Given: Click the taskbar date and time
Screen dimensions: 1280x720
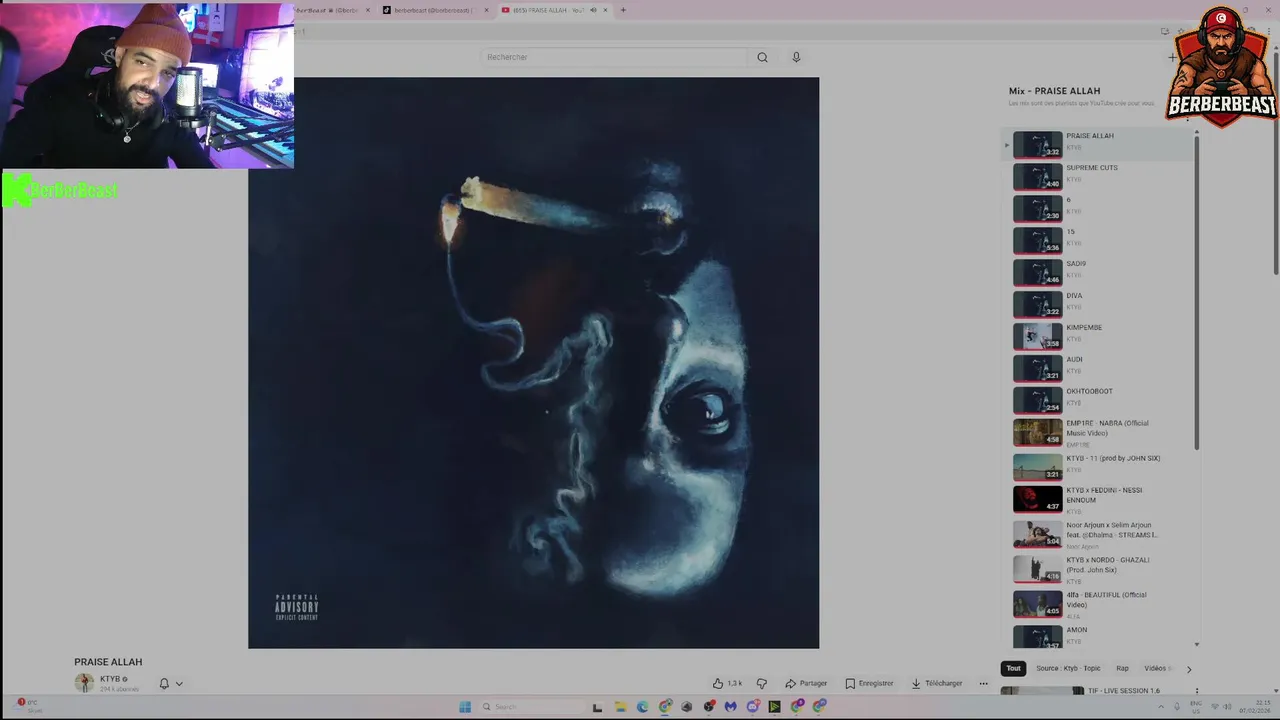Looking at the screenshot, I should pos(1254,707).
